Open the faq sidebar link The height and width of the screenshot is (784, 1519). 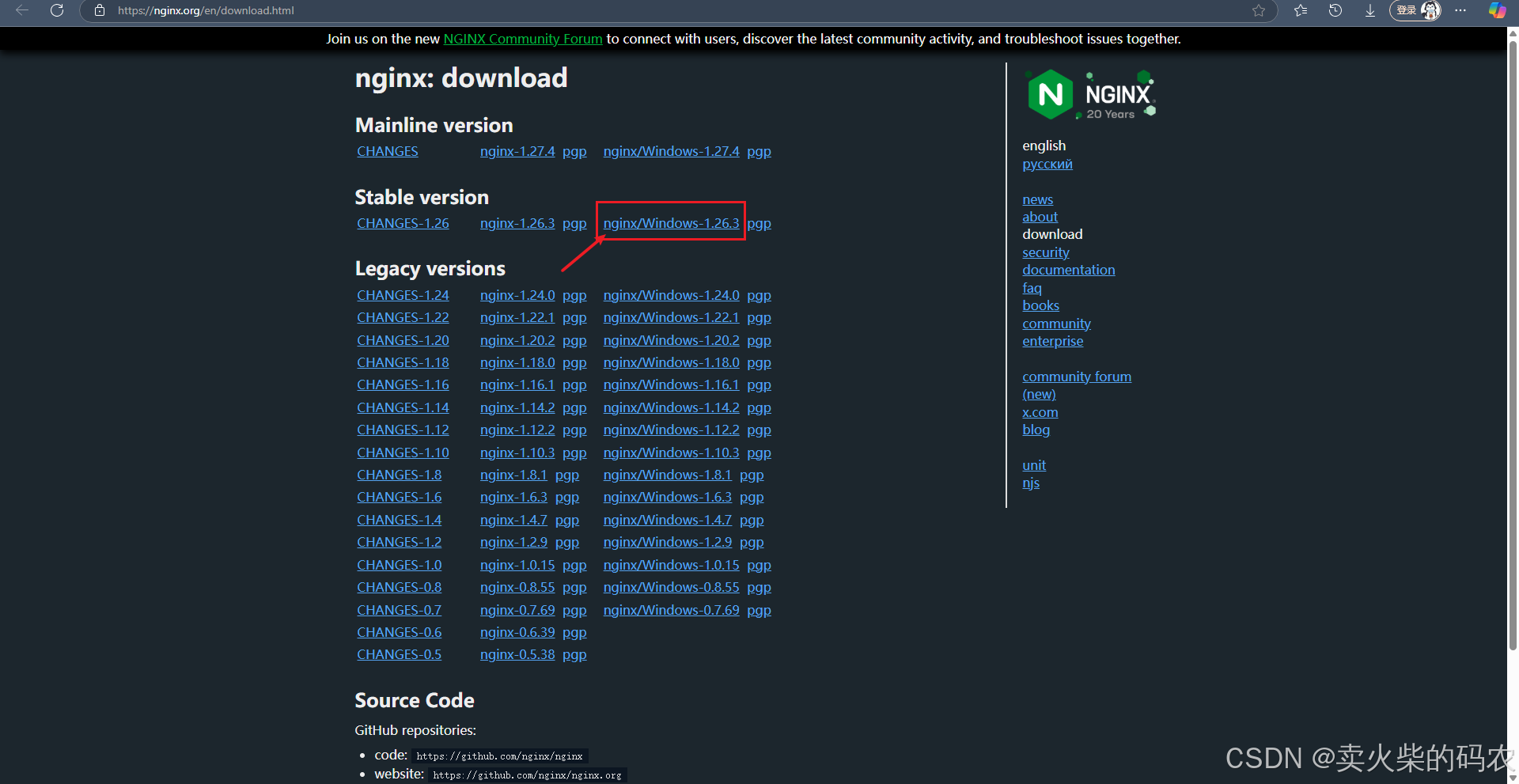pyautogui.click(x=1032, y=288)
